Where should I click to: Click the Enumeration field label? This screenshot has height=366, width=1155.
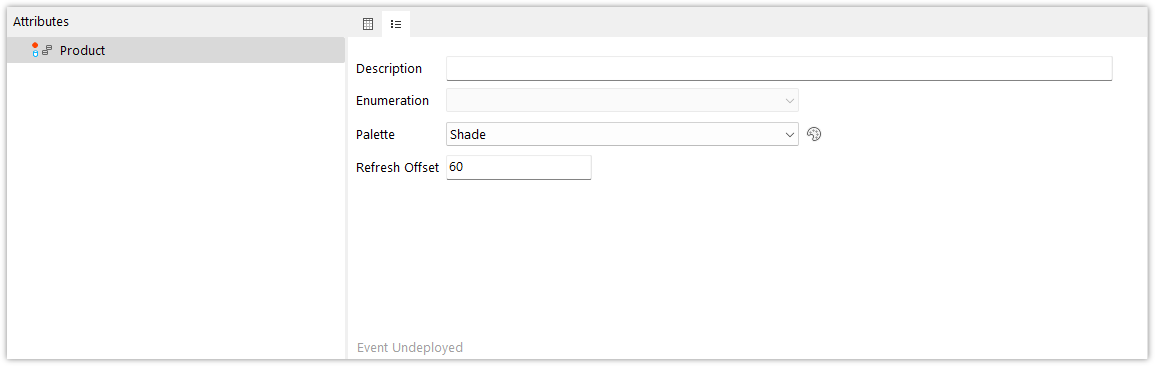pyautogui.click(x=393, y=100)
